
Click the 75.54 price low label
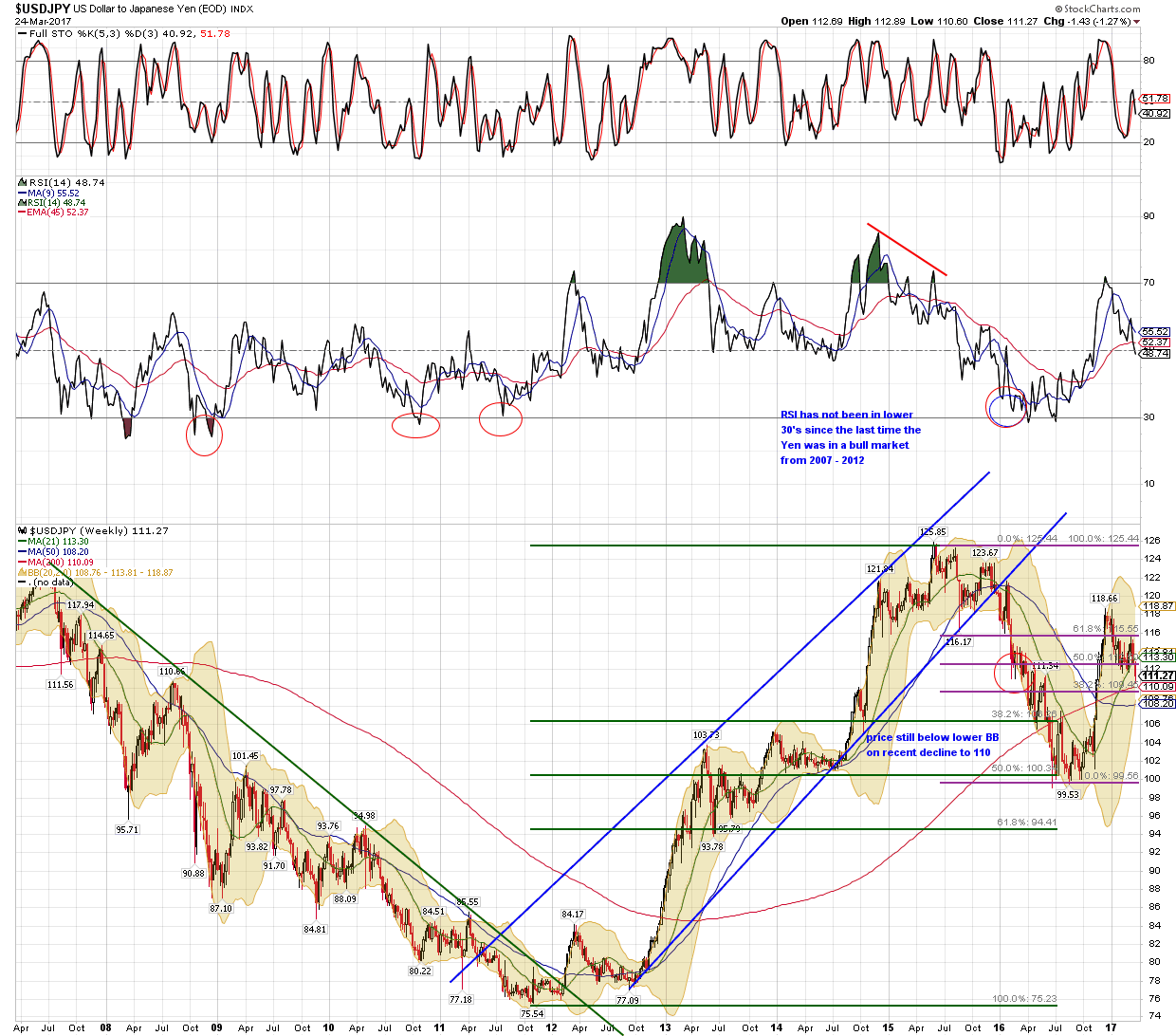tap(531, 1013)
